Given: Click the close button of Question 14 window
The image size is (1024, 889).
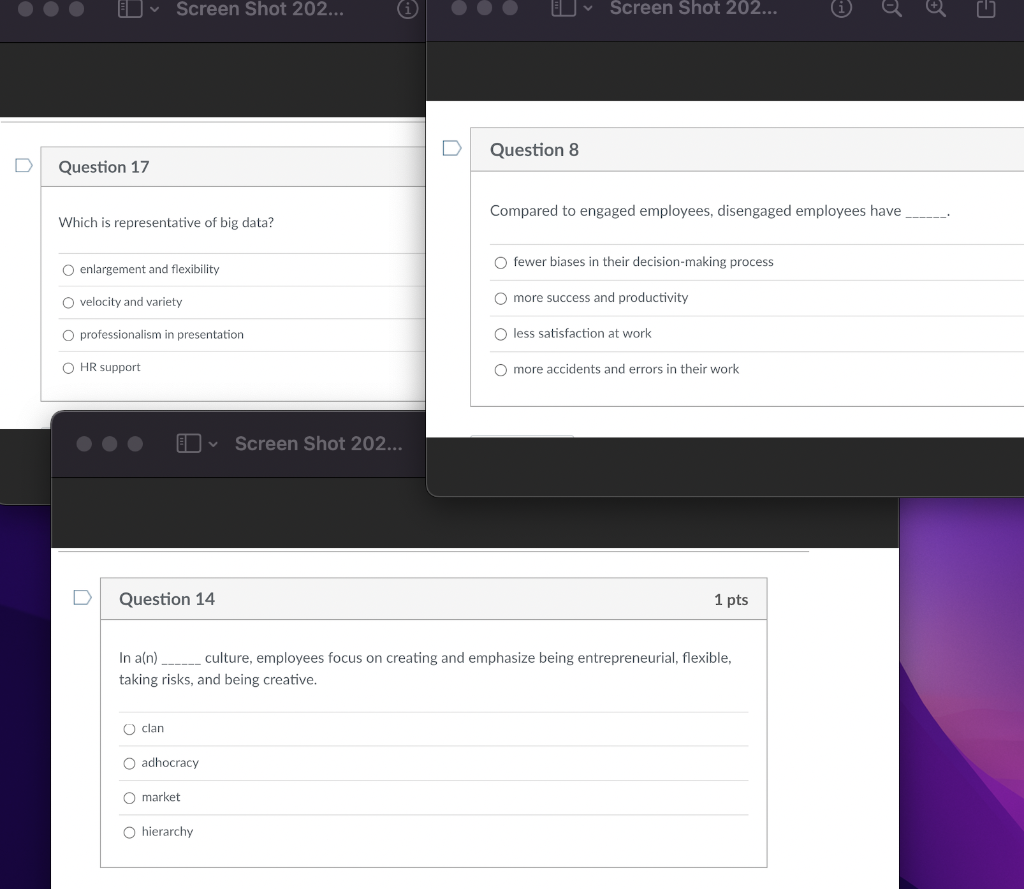Looking at the screenshot, I should click(84, 444).
